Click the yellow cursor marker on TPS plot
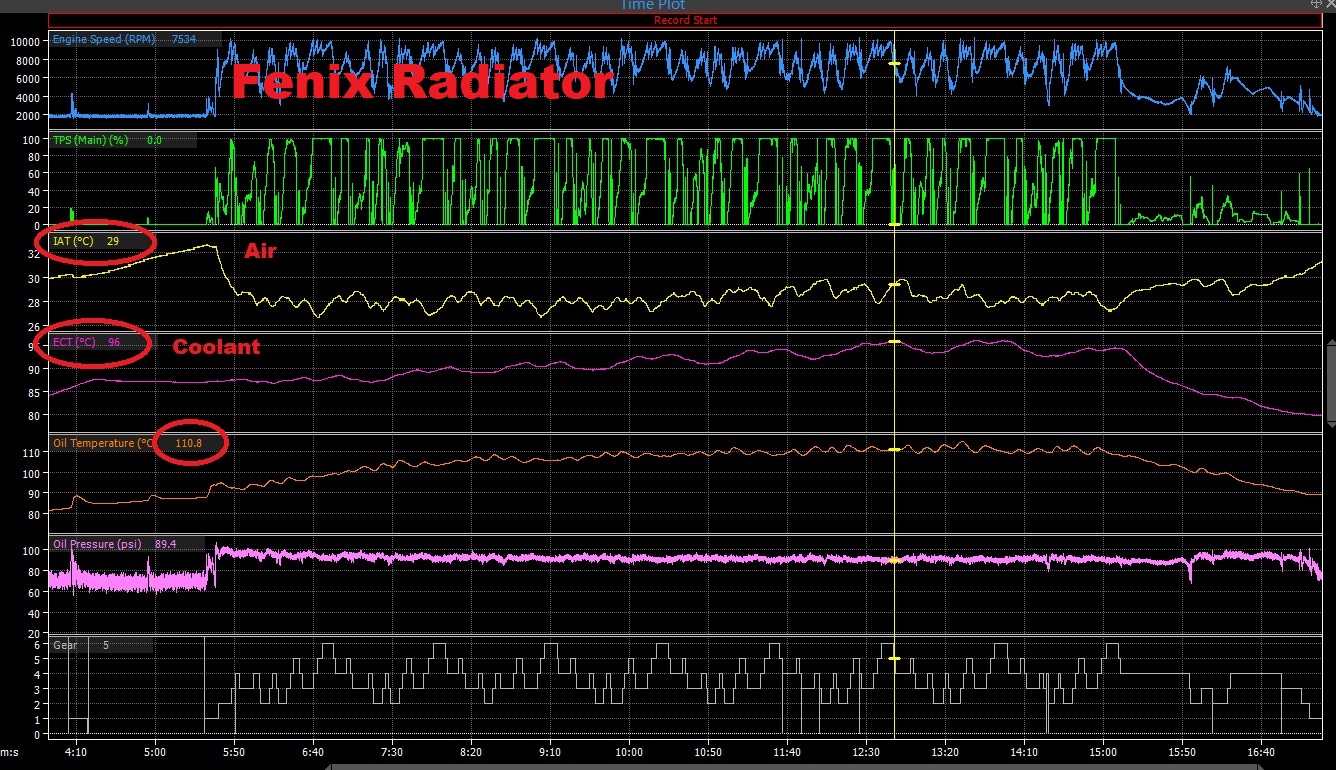This screenshot has height=770, width=1336. 894,224
